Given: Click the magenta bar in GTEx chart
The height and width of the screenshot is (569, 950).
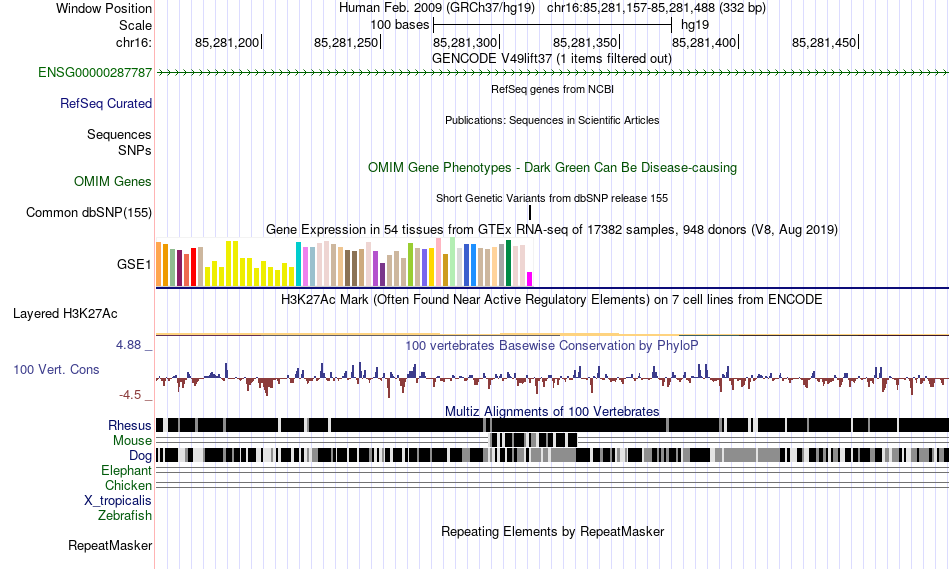Looking at the screenshot, I should tap(529, 279).
